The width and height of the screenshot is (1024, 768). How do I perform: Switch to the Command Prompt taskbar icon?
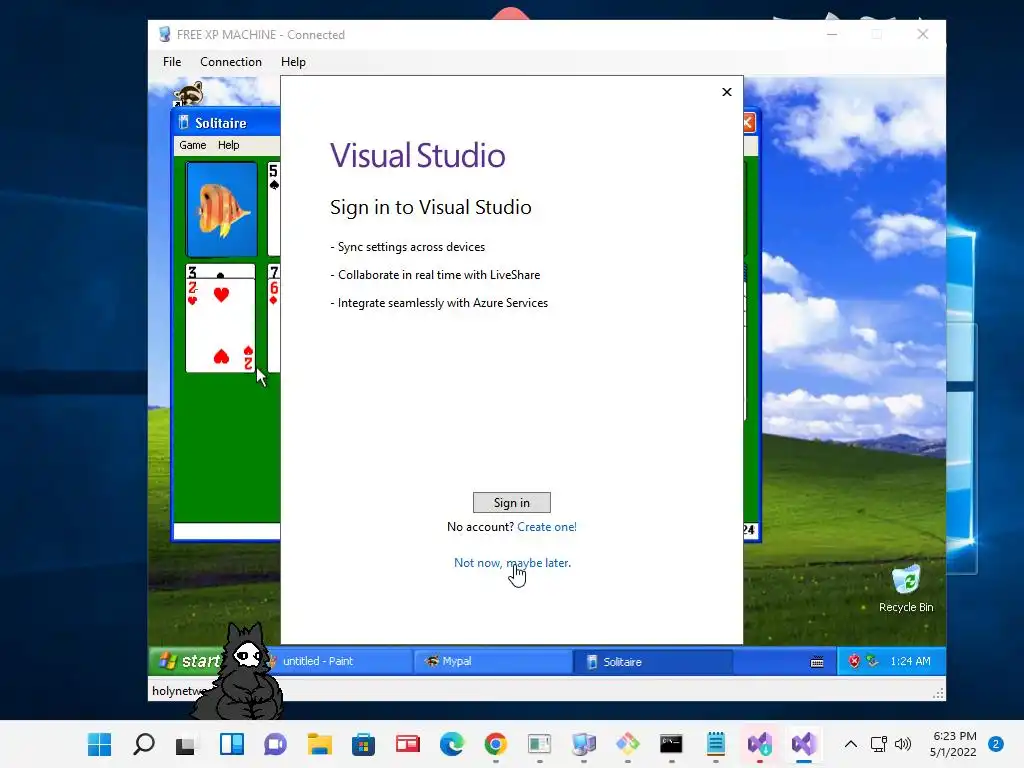[x=671, y=744]
